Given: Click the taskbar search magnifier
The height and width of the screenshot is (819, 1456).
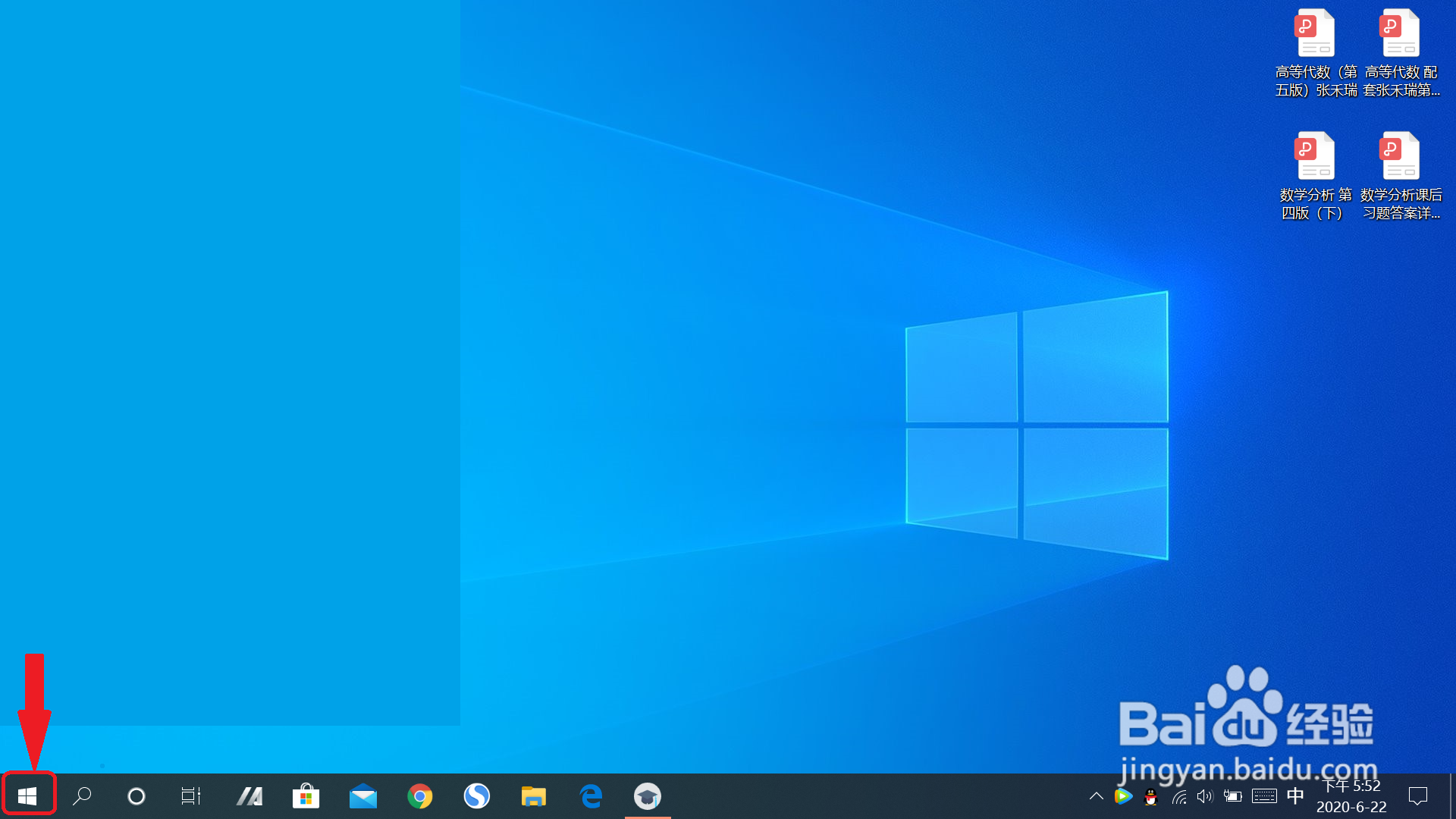Looking at the screenshot, I should click(82, 795).
